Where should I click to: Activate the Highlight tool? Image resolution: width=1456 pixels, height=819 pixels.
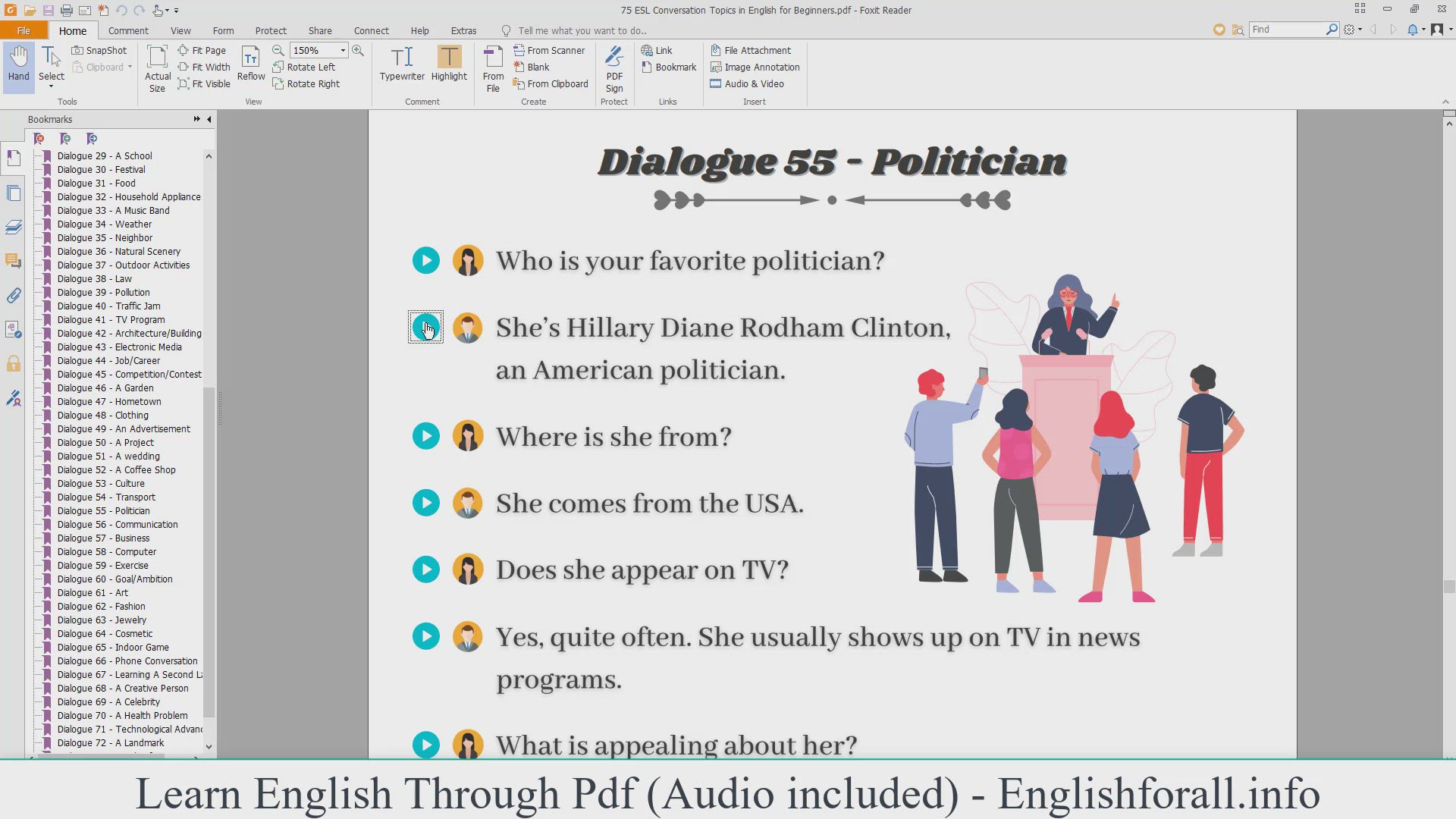(449, 63)
